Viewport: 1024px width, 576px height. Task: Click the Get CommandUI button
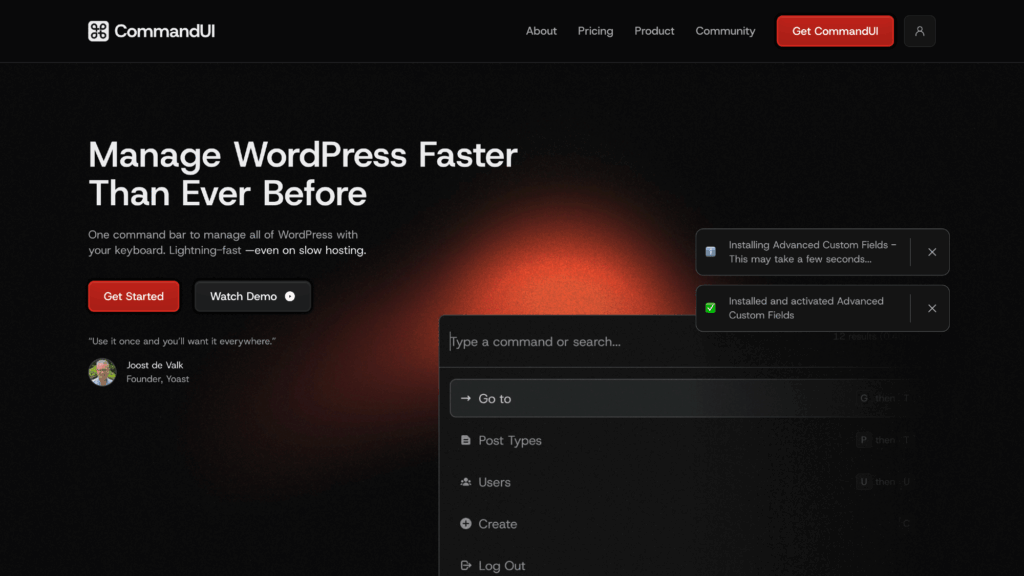tap(835, 31)
